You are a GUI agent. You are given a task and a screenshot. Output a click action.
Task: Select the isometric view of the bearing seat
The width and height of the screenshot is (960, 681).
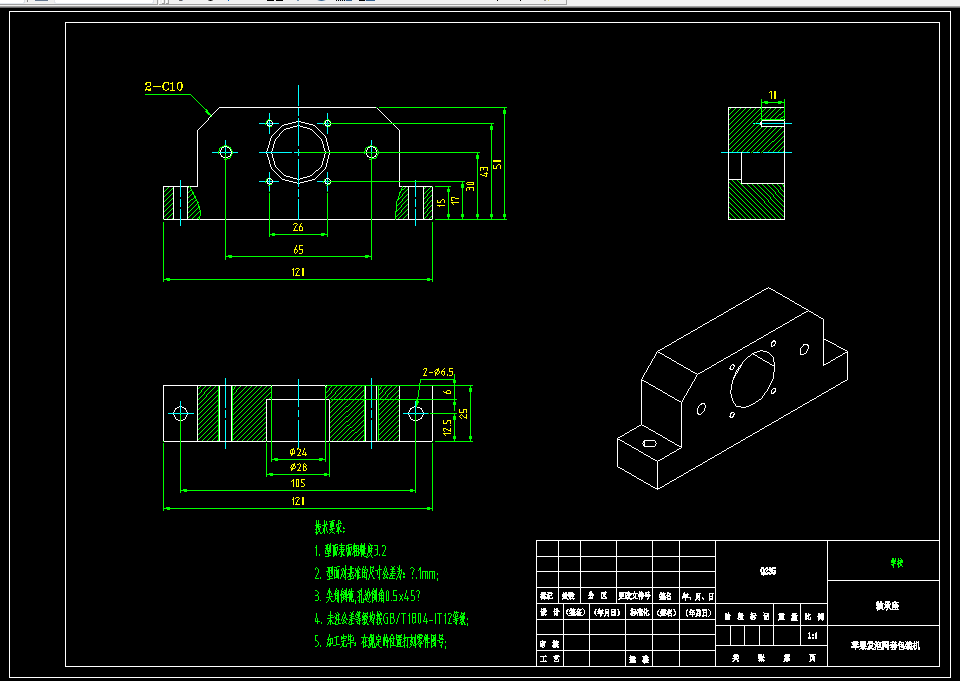(732, 388)
